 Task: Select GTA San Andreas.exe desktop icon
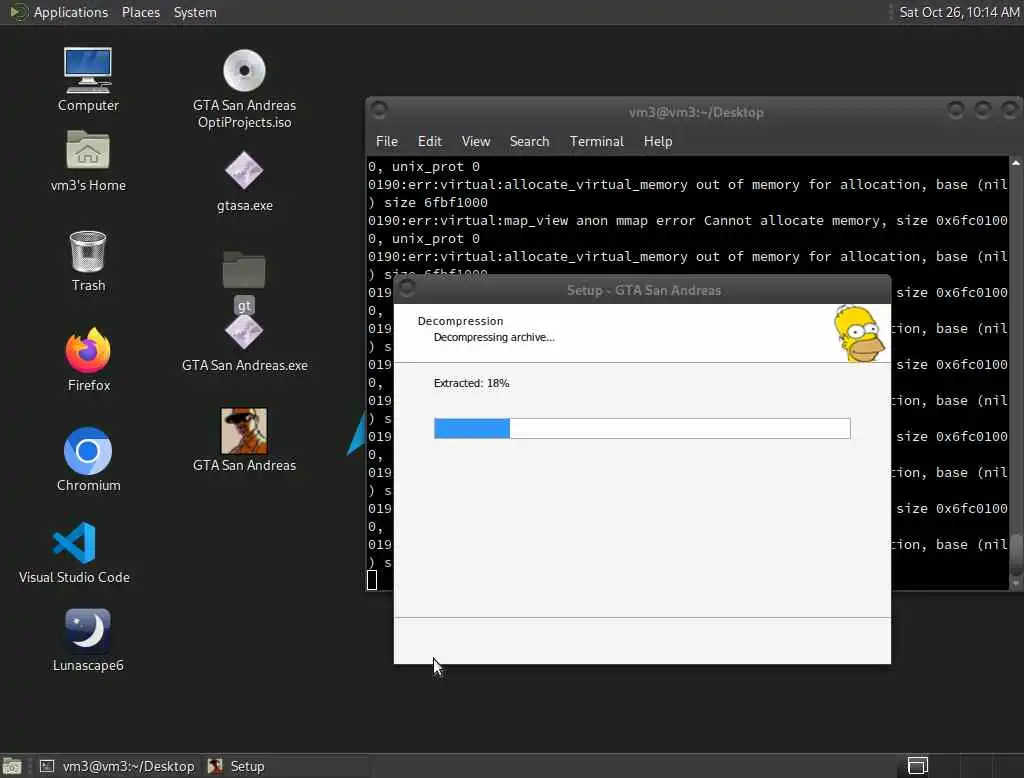coord(244,344)
